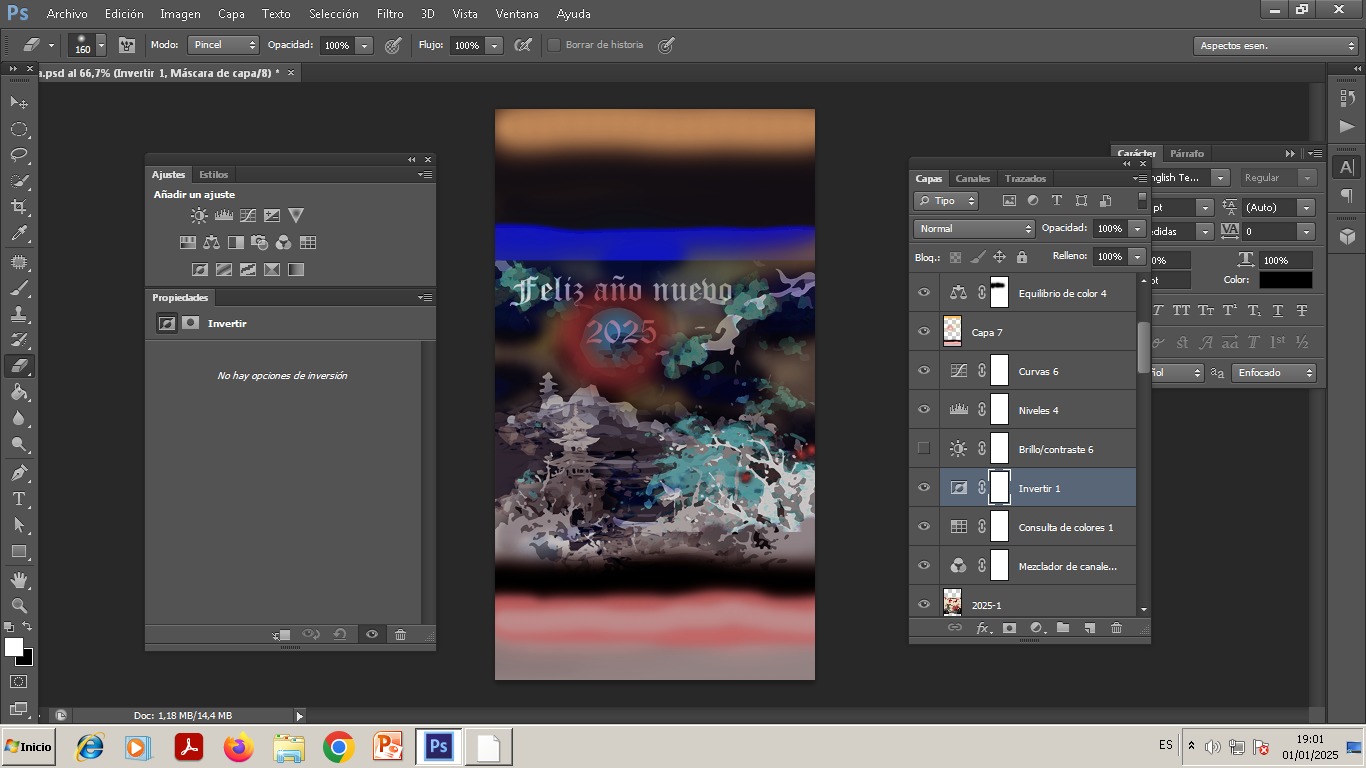Hide the Consulta de colores 1 layer
This screenshot has height=768, width=1366.
[924, 527]
